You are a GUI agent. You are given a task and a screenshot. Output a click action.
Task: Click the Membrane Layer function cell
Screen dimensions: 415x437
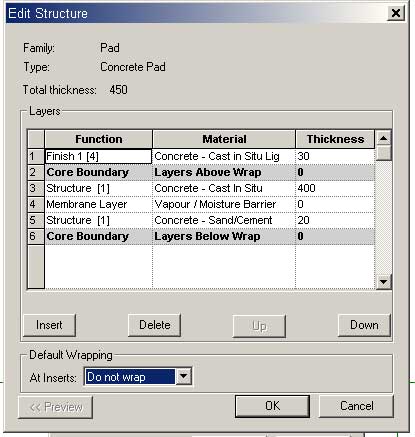(x=99, y=204)
